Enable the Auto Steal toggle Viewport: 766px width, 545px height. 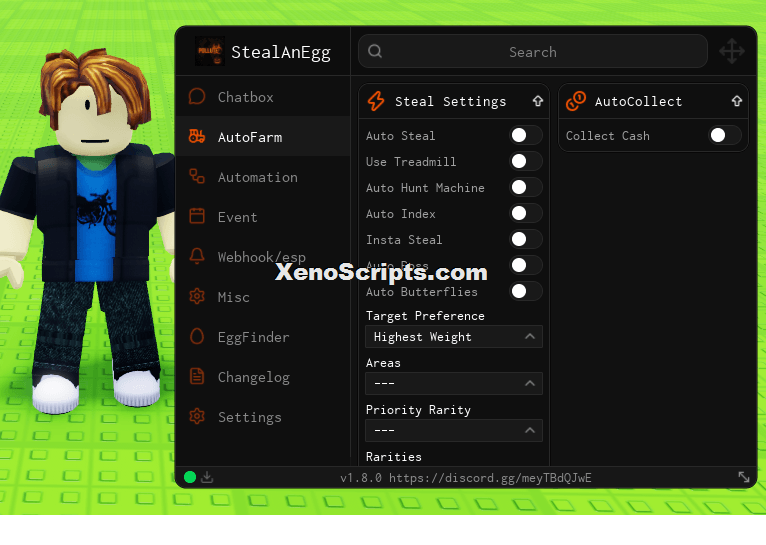click(x=526, y=135)
